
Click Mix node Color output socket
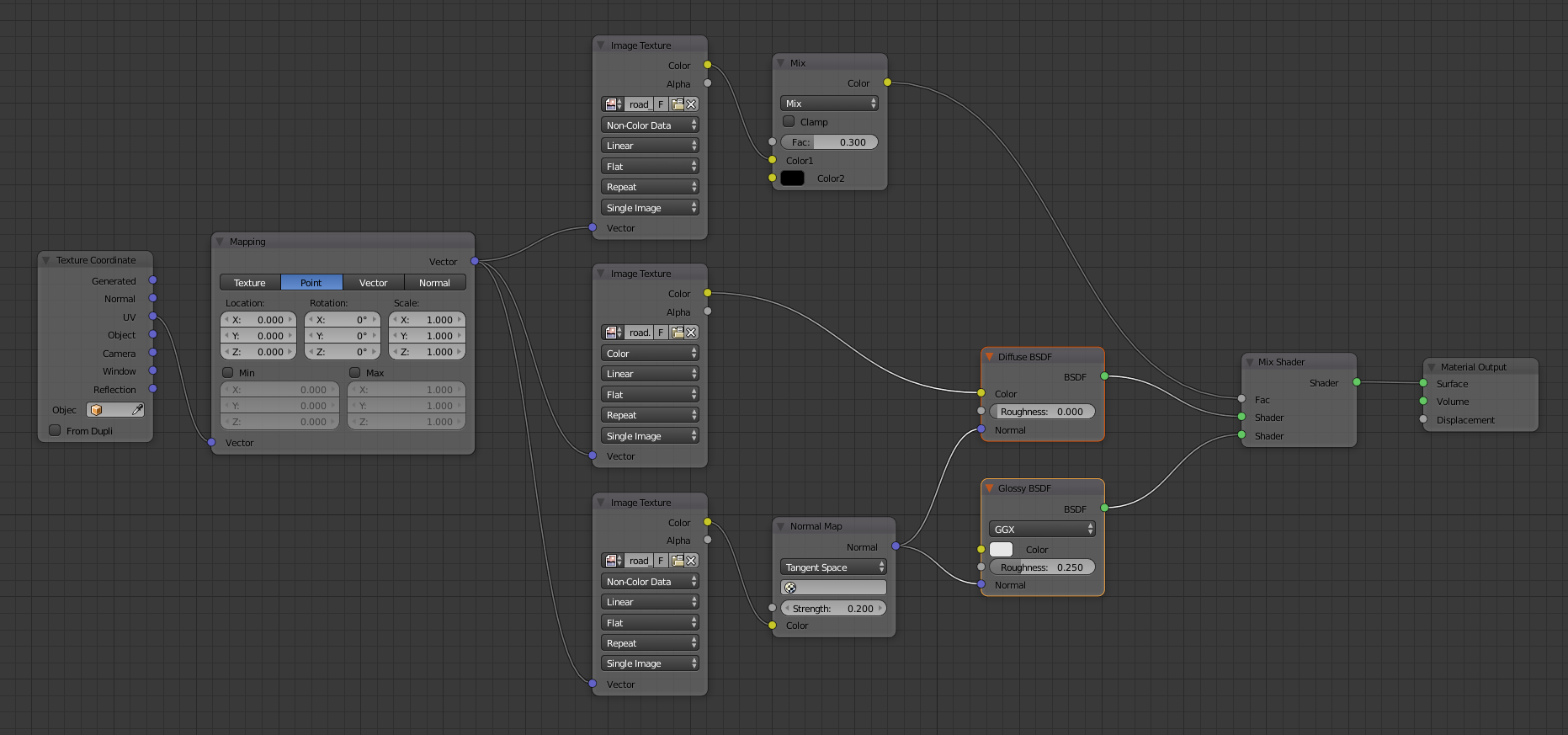pos(887,83)
